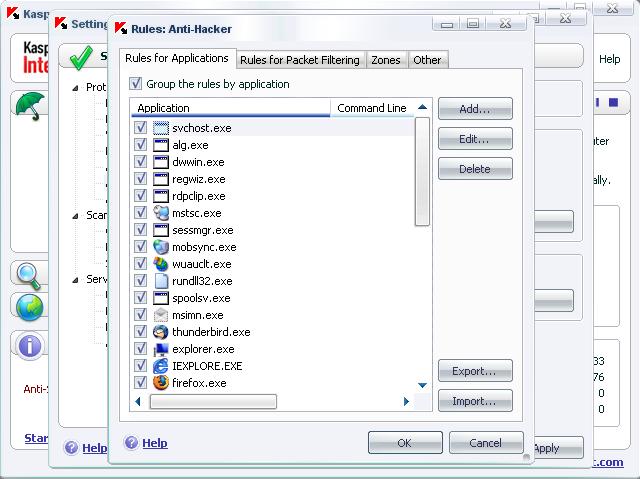
Task: Open the Other tab
Action: pos(427,60)
